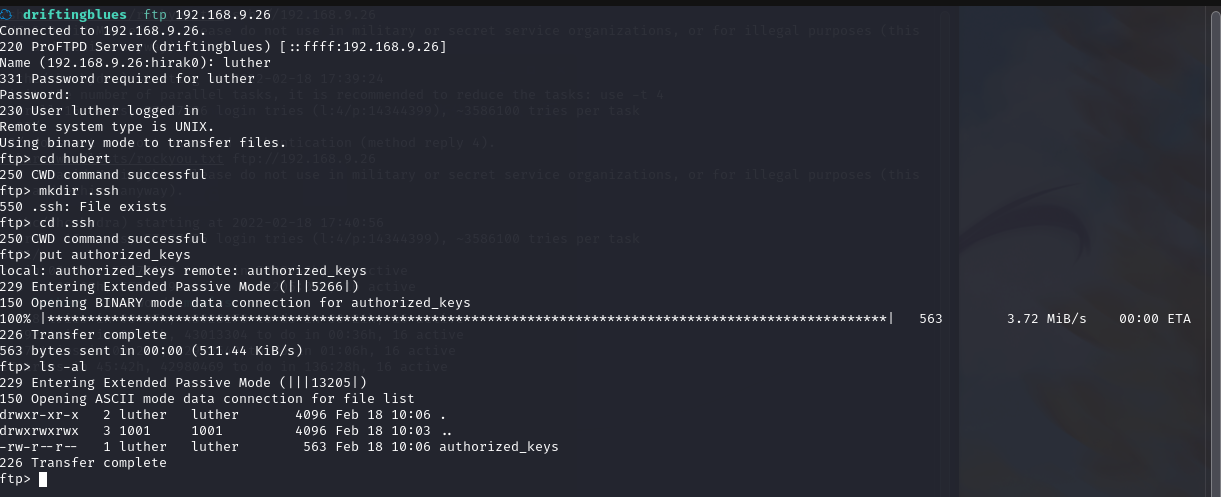
Task: Click the "563 bytes sent" line
Action: [151, 350]
